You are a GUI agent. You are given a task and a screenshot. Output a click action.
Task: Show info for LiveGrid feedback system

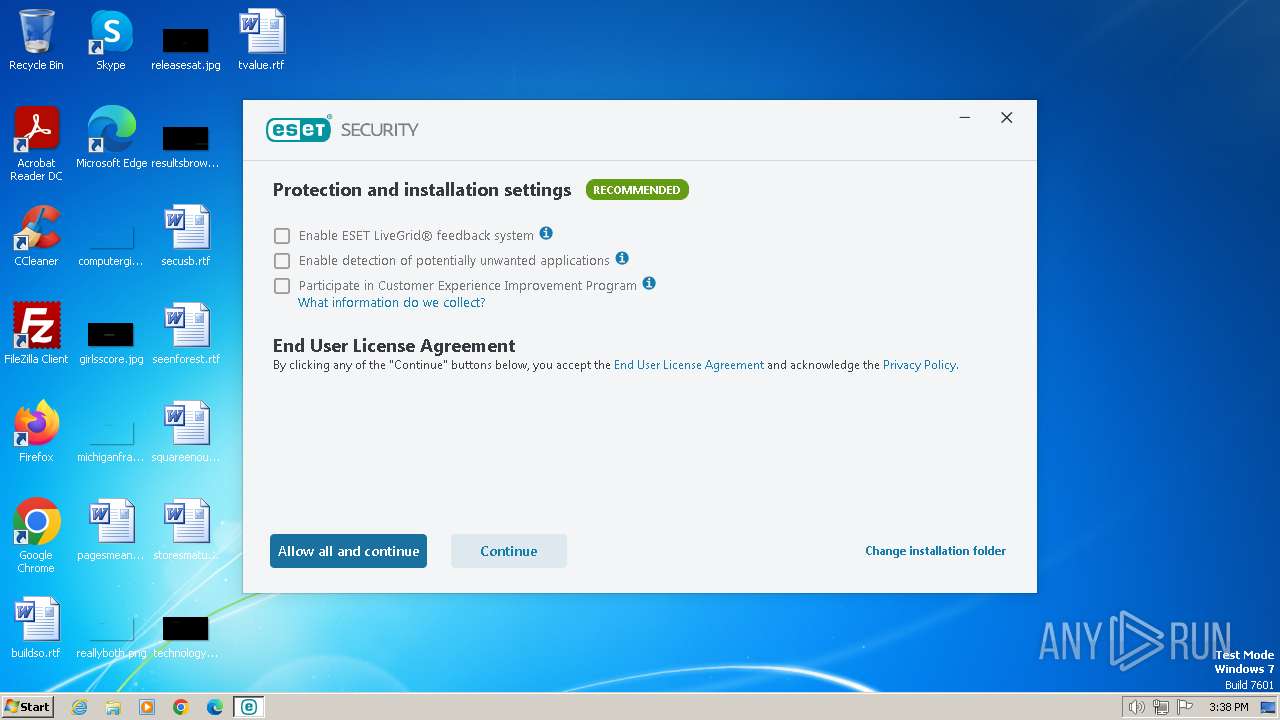[x=546, y=233]
